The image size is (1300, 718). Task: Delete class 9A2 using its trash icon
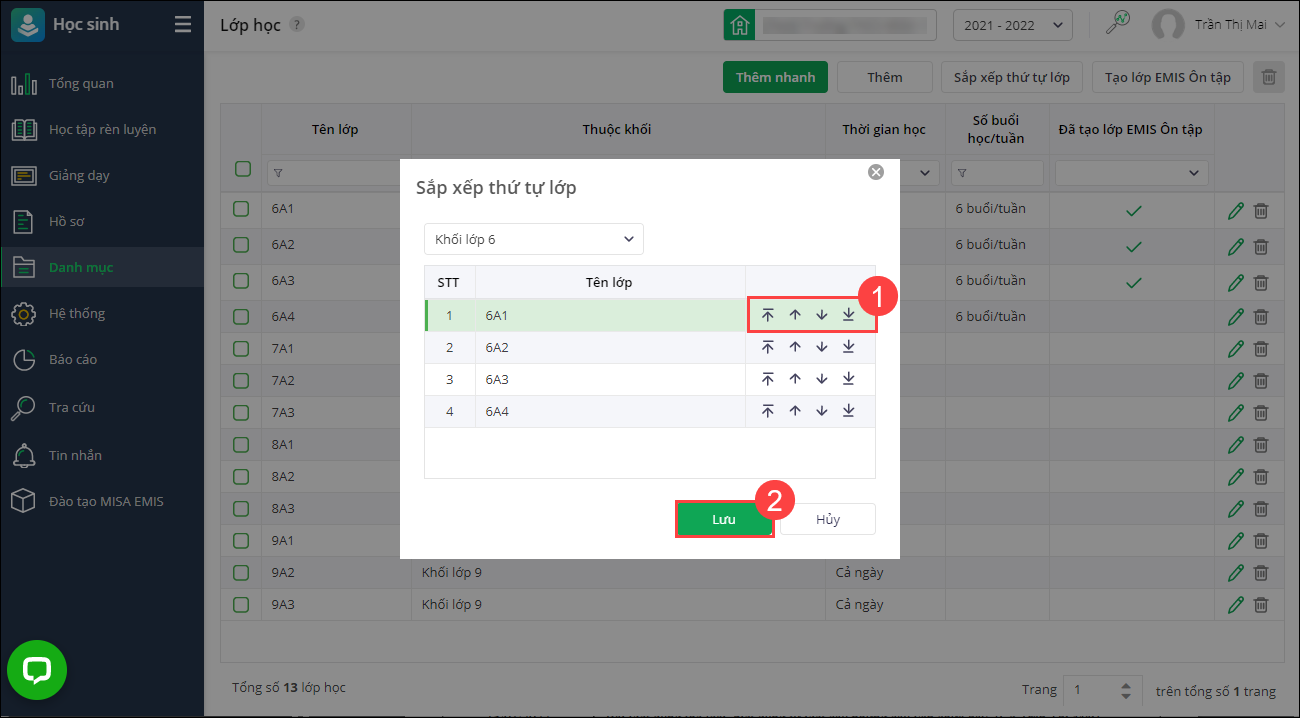click(x=1261, y=572)
